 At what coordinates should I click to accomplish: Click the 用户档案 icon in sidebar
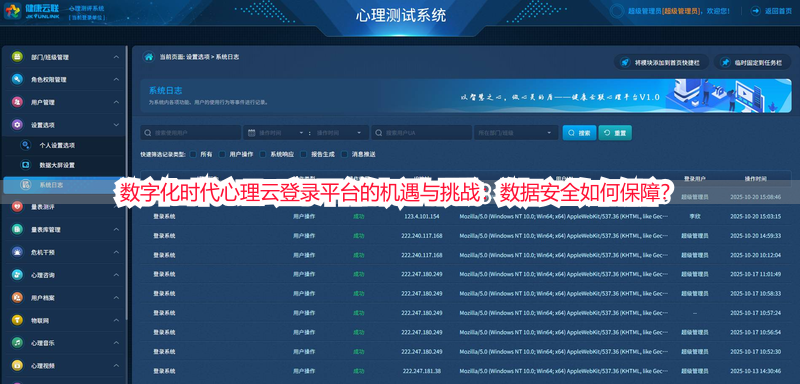17,297
